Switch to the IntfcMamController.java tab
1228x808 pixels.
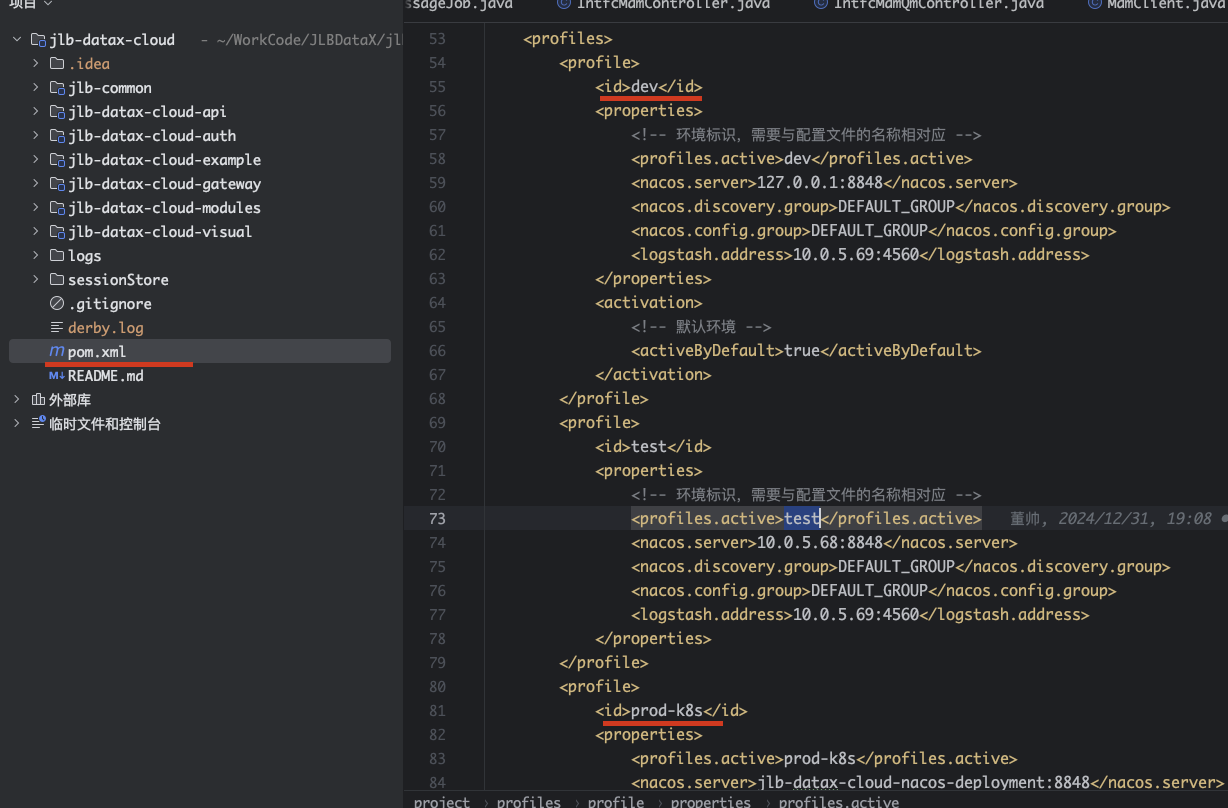point(665,5)
